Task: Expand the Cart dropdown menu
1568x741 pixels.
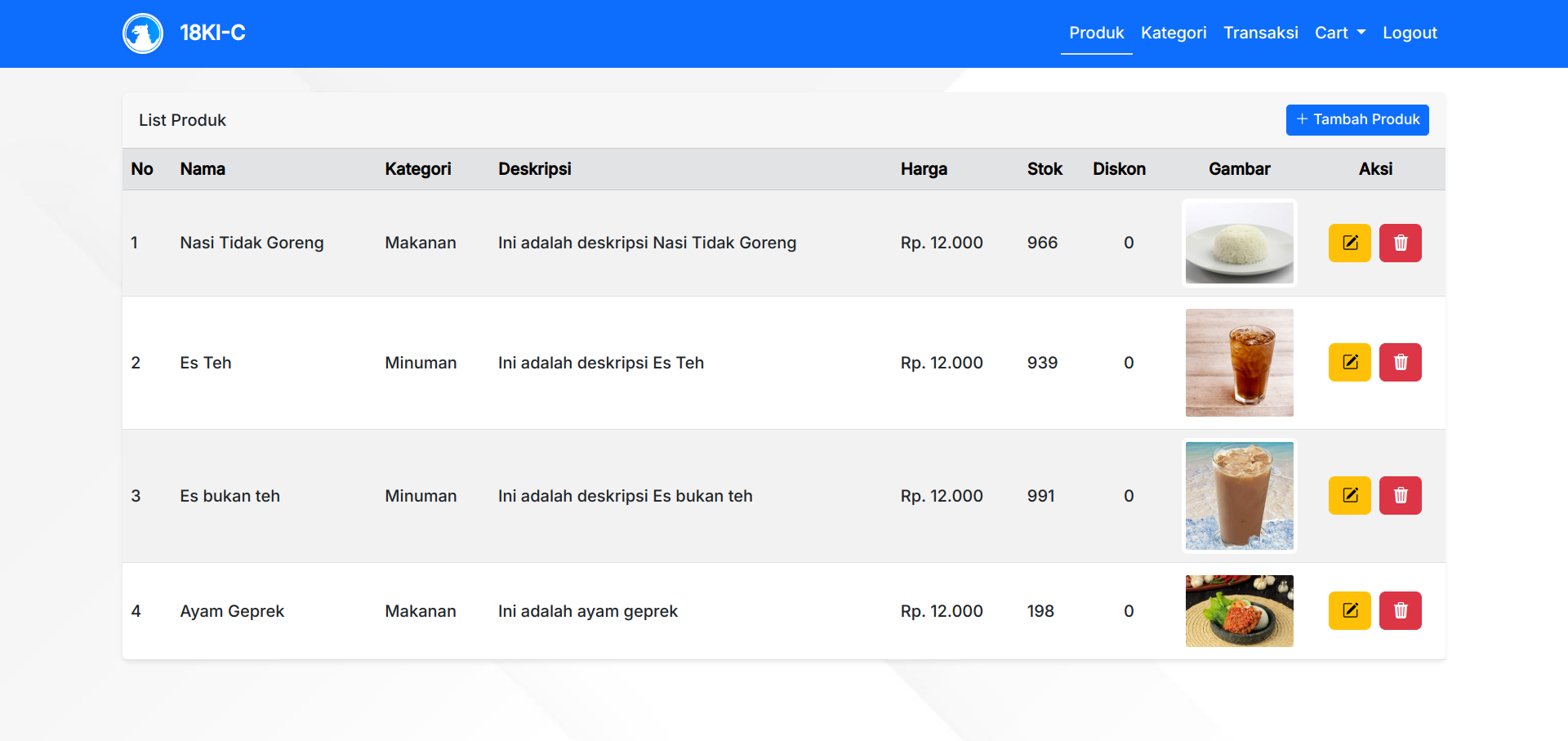Action: [1339, 33]
